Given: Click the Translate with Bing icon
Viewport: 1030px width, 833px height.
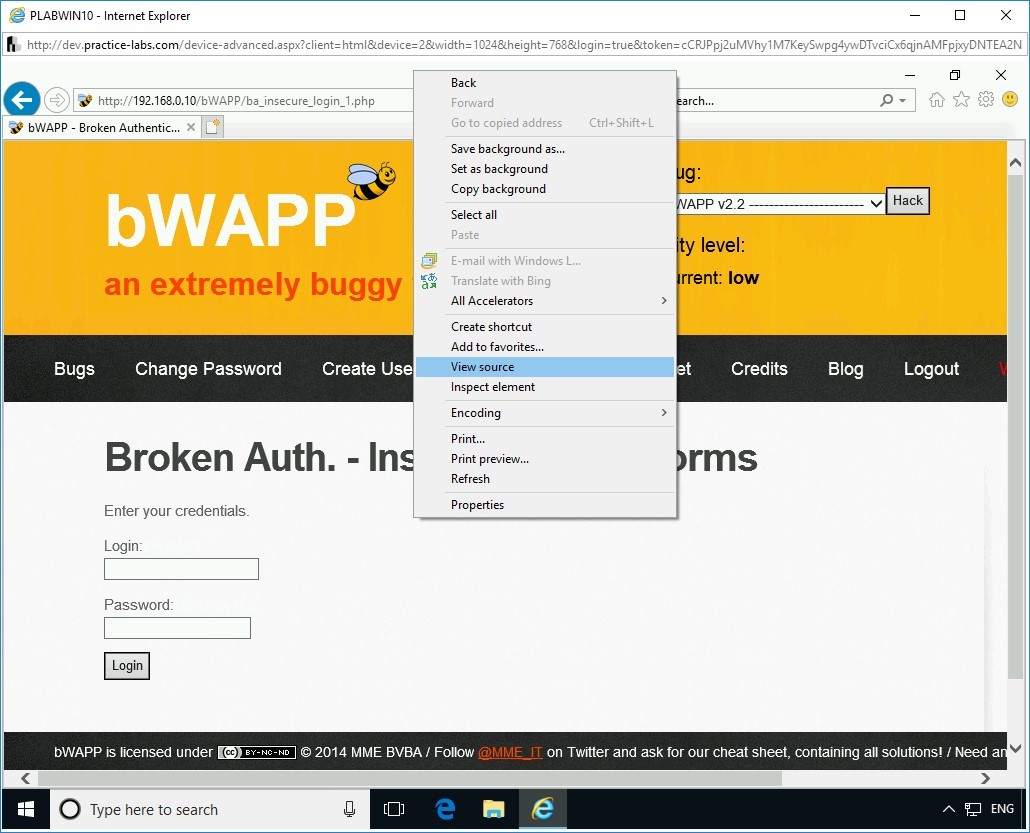Looking at the screenshot, I should tap(430, 280).
